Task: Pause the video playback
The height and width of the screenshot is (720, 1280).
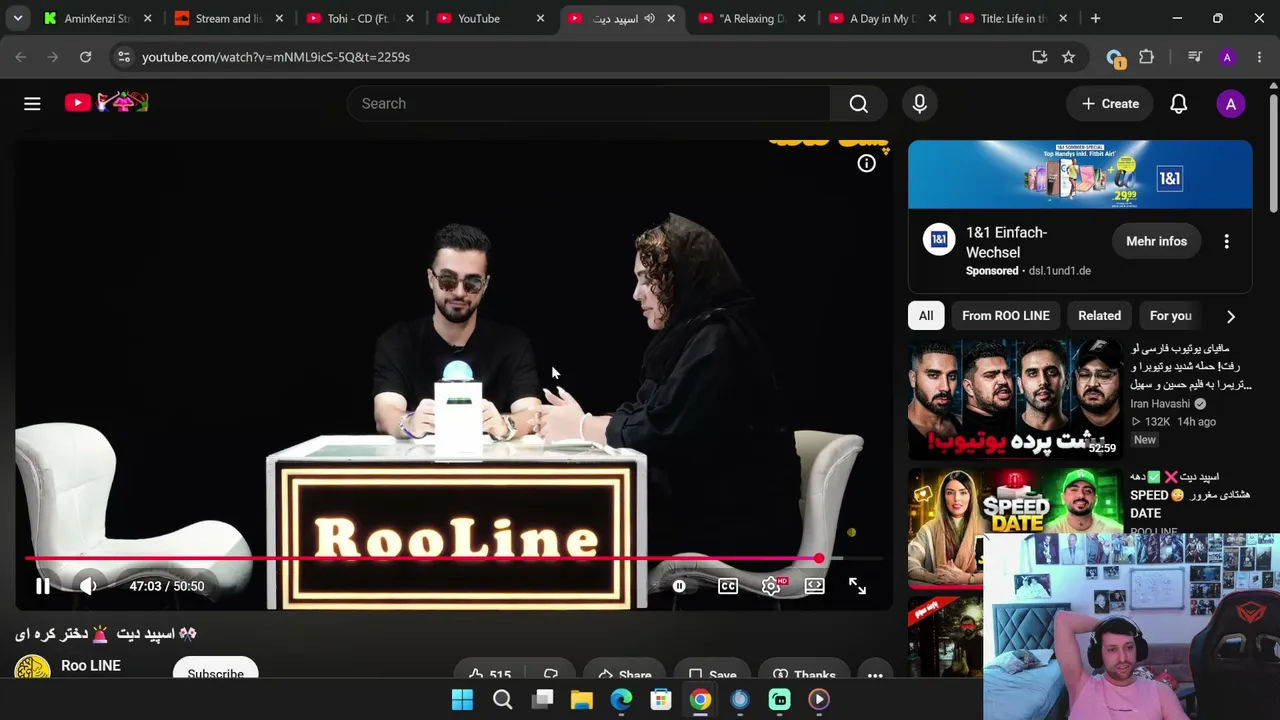Action: pyautogui.click(x=43, y=586)
